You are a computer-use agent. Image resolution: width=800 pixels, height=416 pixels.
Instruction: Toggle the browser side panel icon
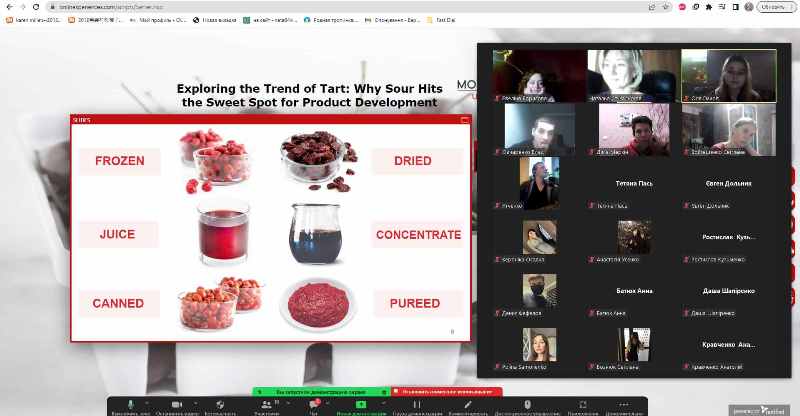735,7
